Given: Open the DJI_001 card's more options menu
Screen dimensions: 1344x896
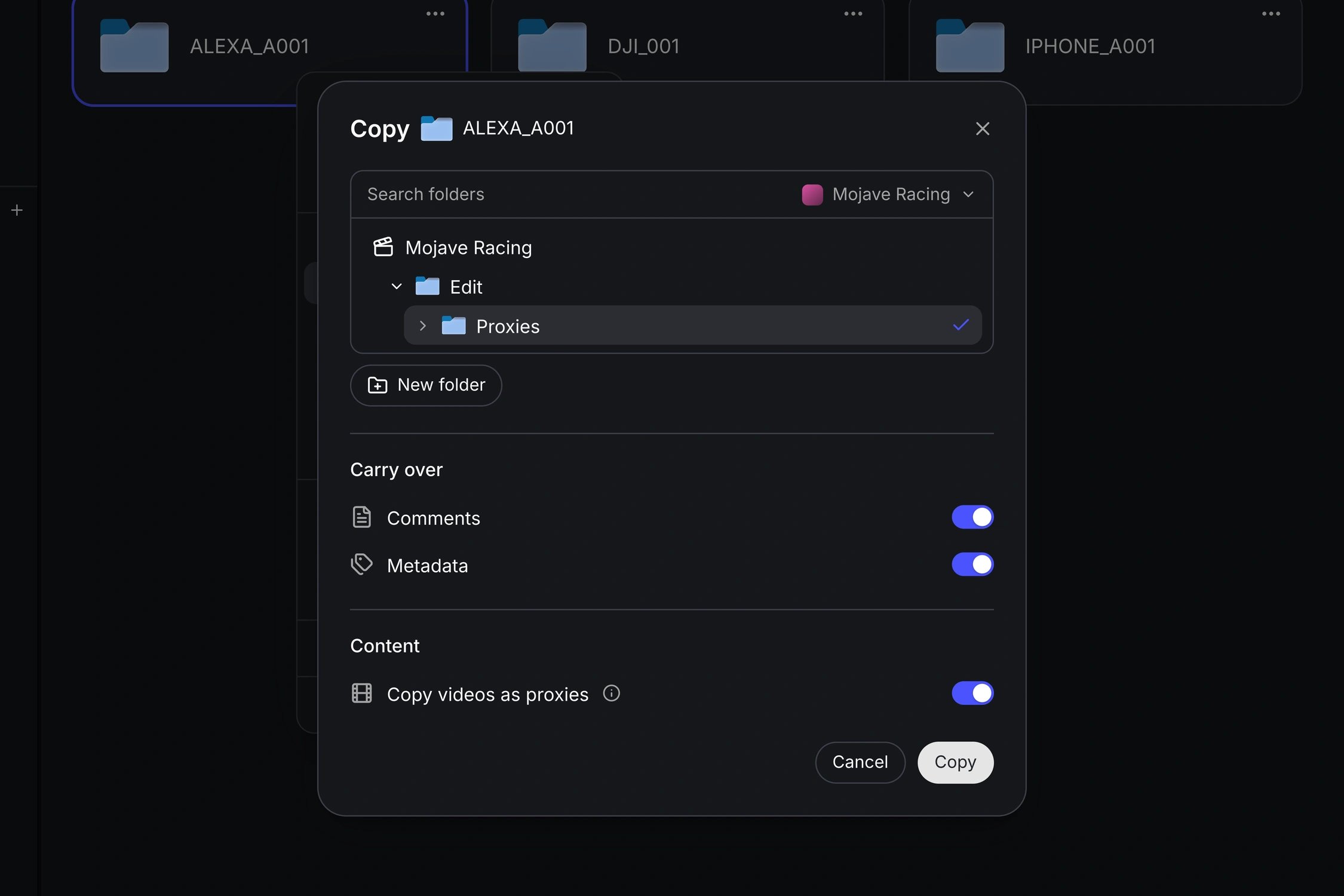Looking at the screenshot, I should (853, 14).
